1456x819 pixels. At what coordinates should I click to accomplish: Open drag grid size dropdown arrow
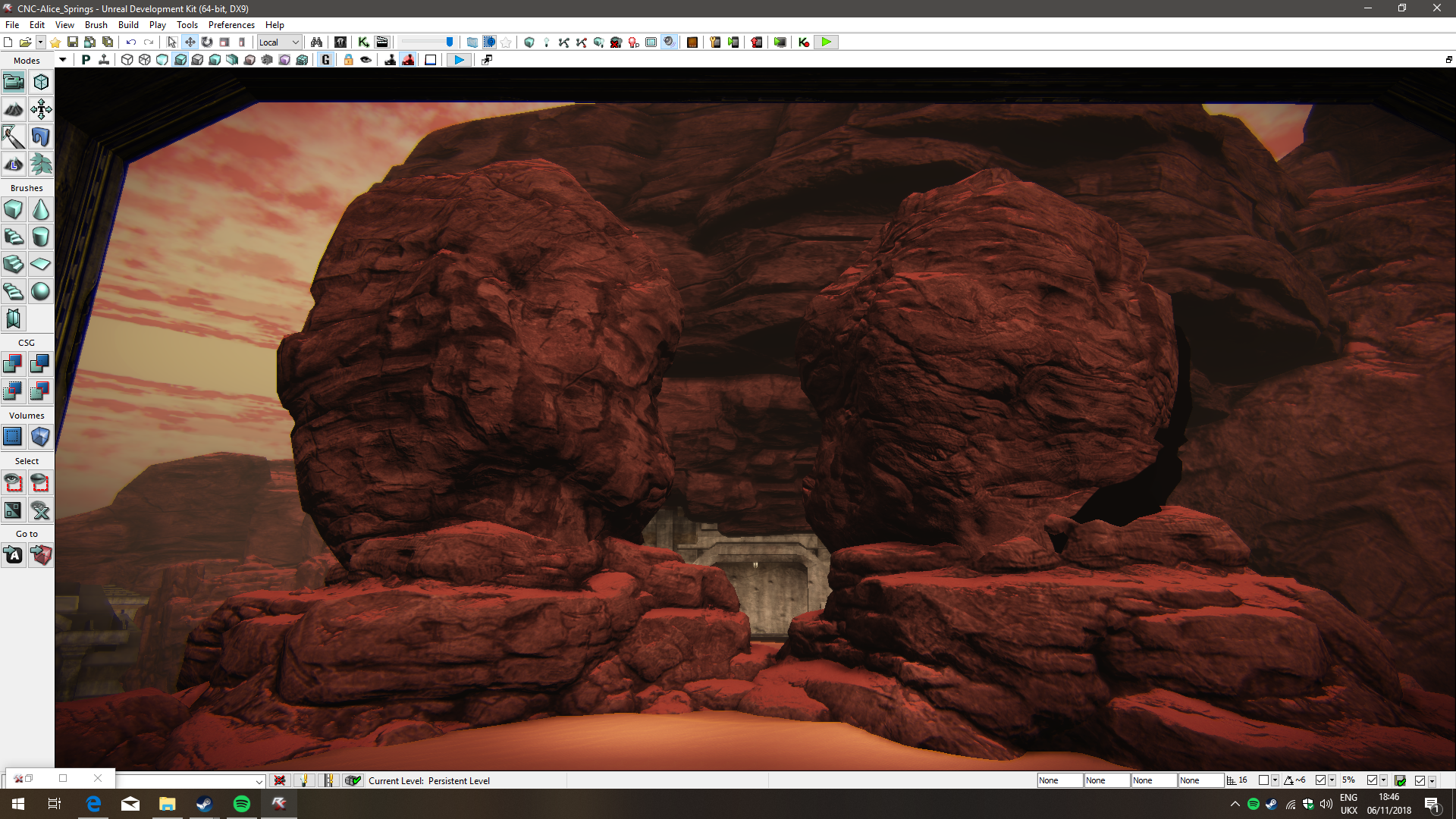pyautogui.click(x=1276, y=780)
